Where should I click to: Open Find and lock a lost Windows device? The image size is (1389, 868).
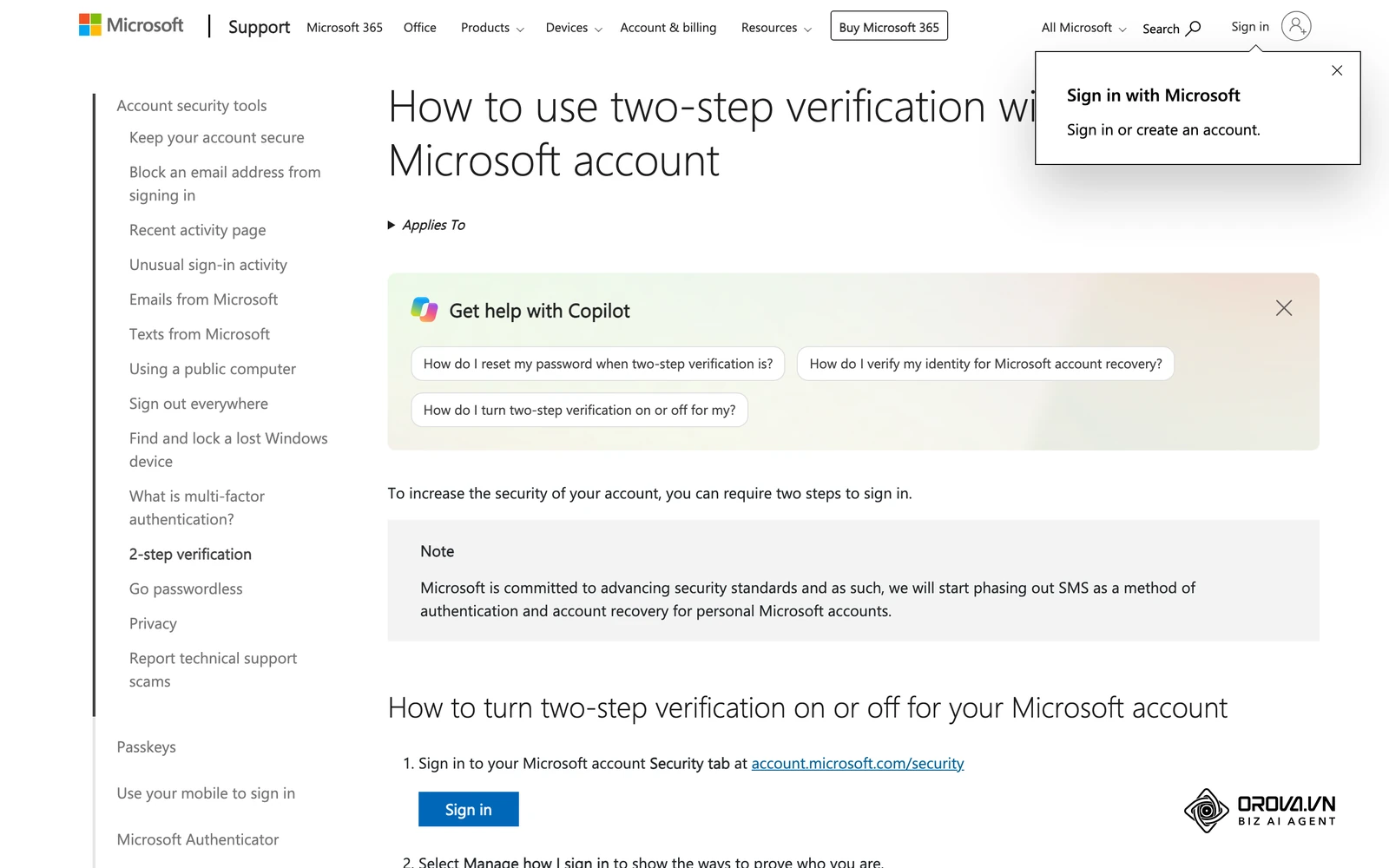(228, 450)
